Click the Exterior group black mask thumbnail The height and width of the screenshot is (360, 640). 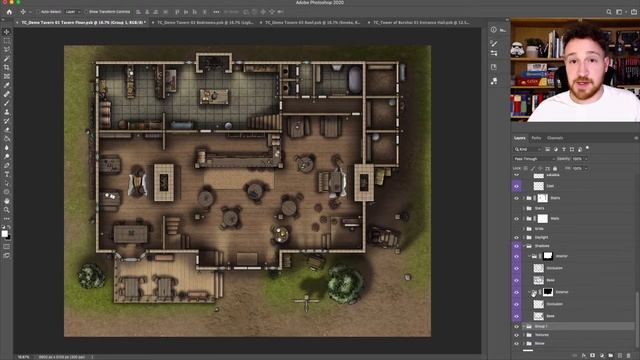click(548, 292)
